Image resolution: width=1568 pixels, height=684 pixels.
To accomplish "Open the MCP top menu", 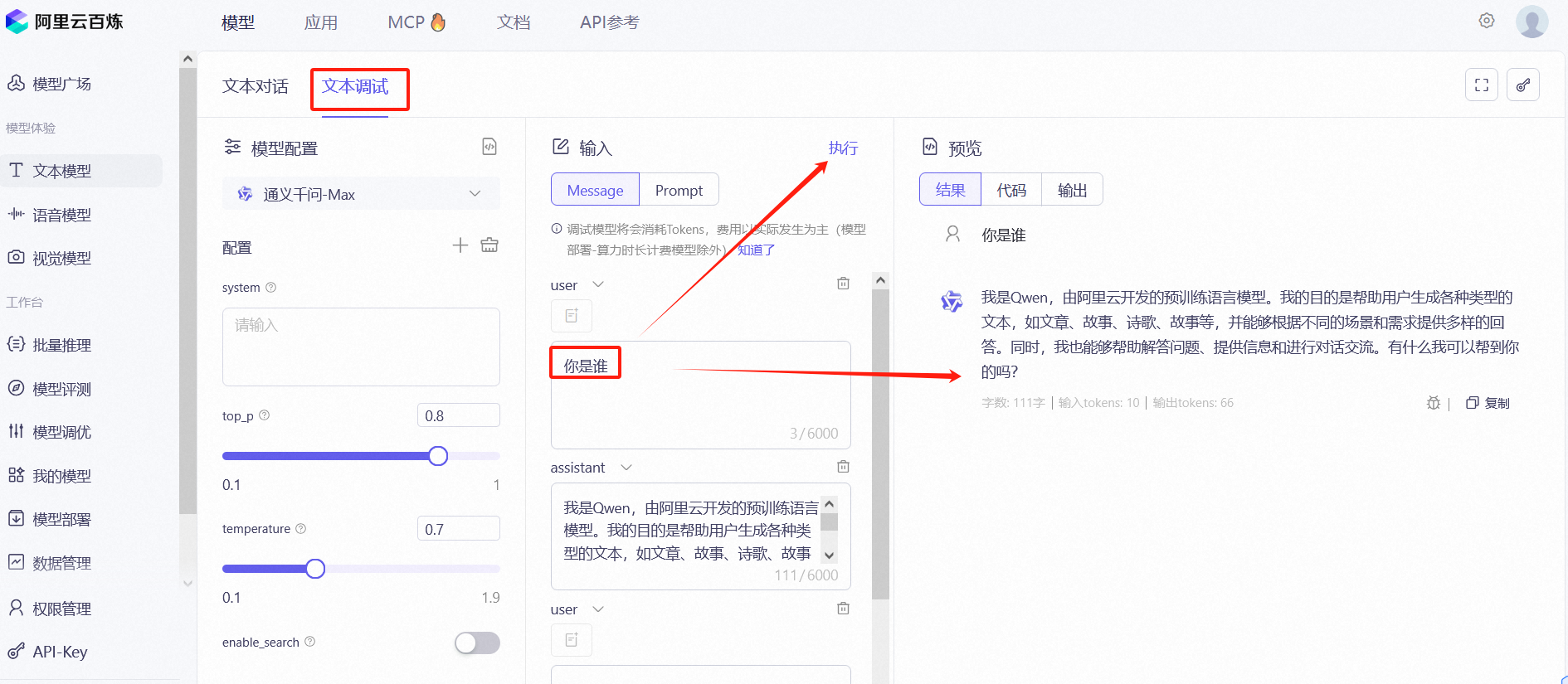I will tap(416, 22).
